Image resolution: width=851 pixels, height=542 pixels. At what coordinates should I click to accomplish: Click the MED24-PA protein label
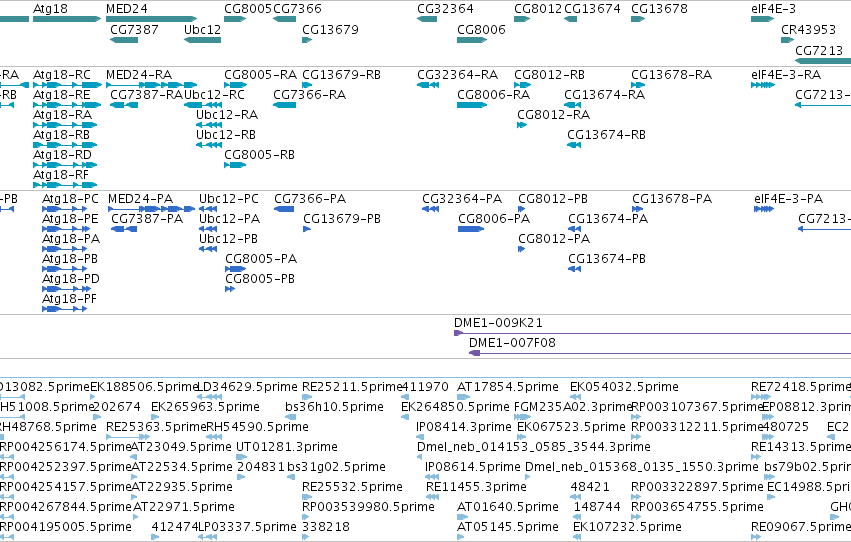141,199
